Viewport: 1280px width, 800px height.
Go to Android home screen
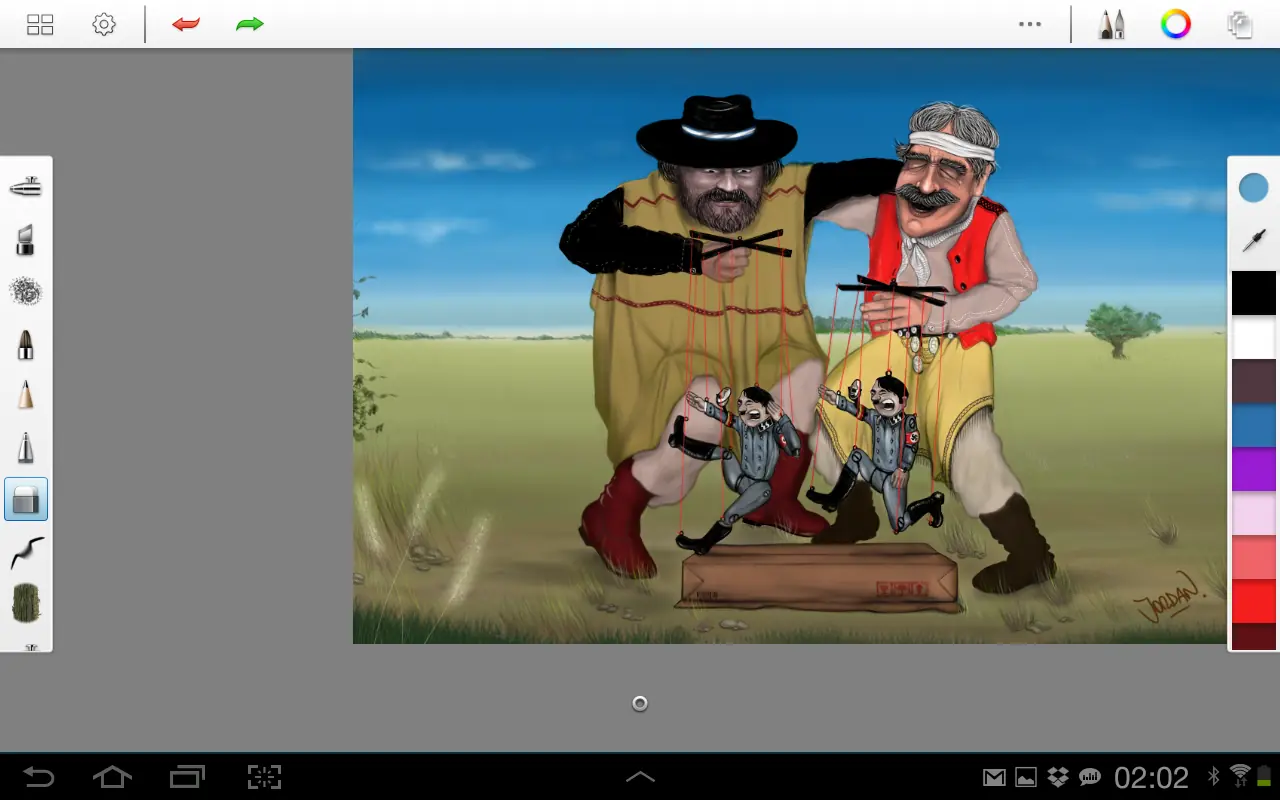112,777
